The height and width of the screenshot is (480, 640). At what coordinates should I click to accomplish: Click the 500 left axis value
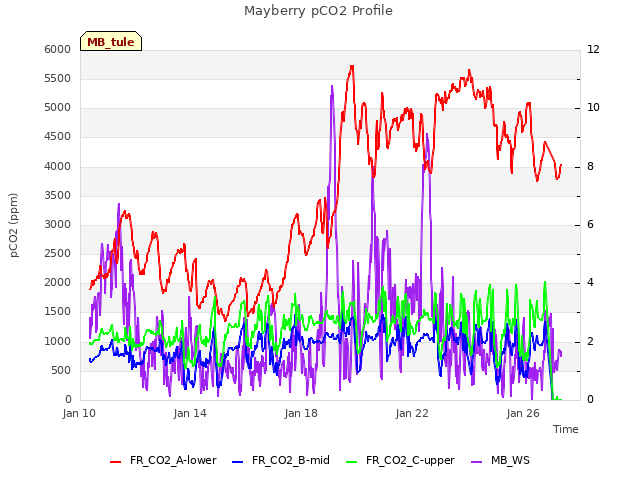point(61,370)
